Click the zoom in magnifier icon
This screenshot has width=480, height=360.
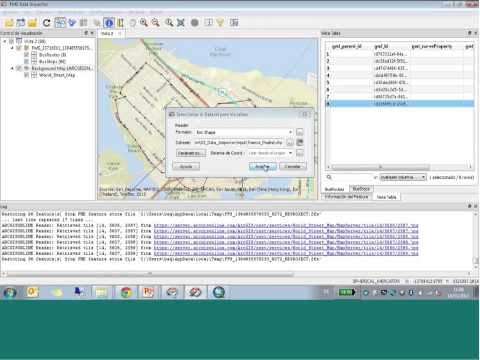144,22
